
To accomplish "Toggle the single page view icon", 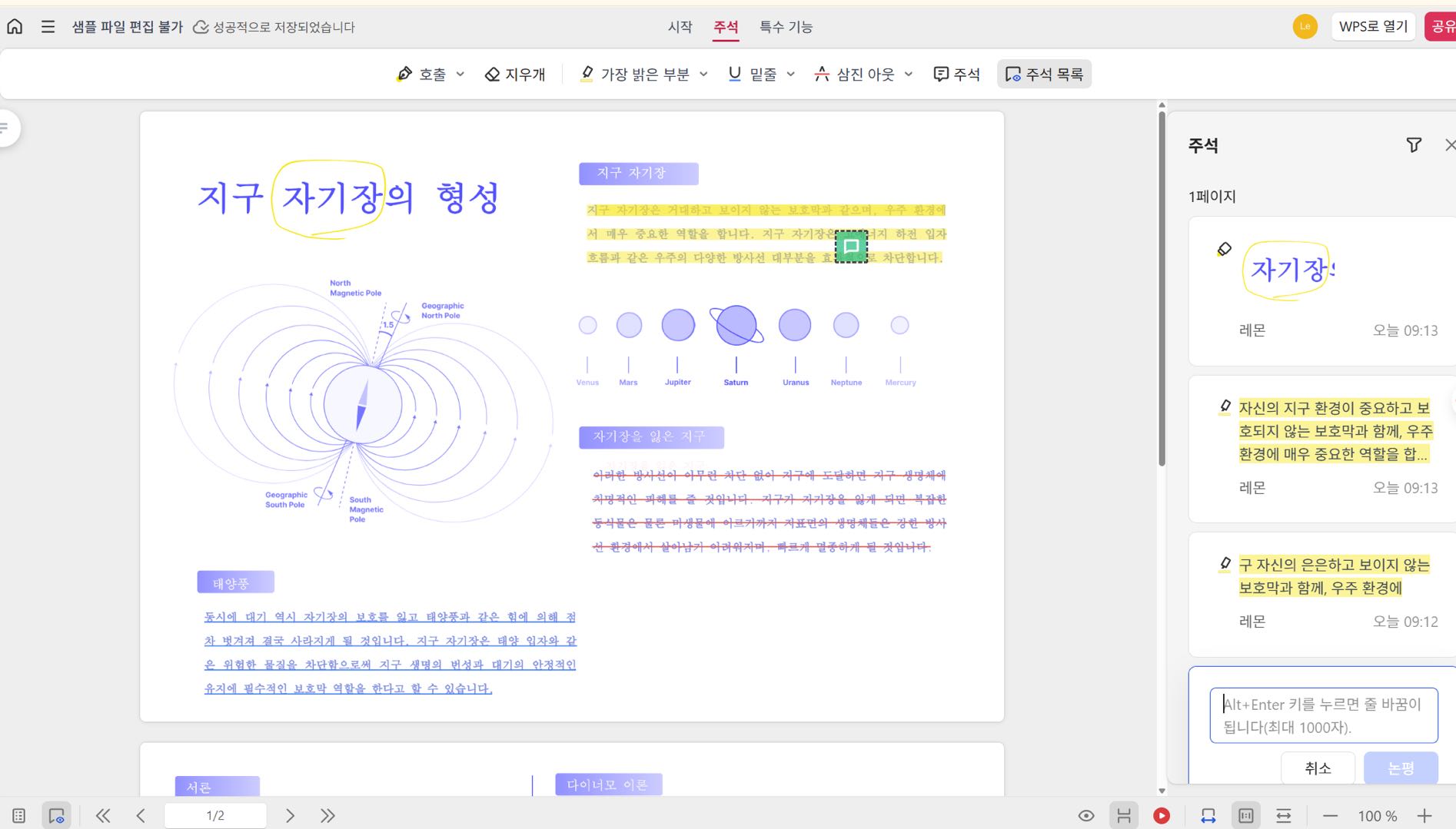I will coord(1124,815).
